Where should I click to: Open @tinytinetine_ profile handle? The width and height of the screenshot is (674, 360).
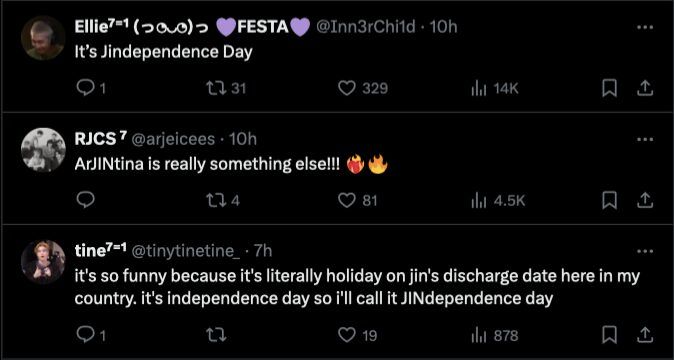click(185, 251)
